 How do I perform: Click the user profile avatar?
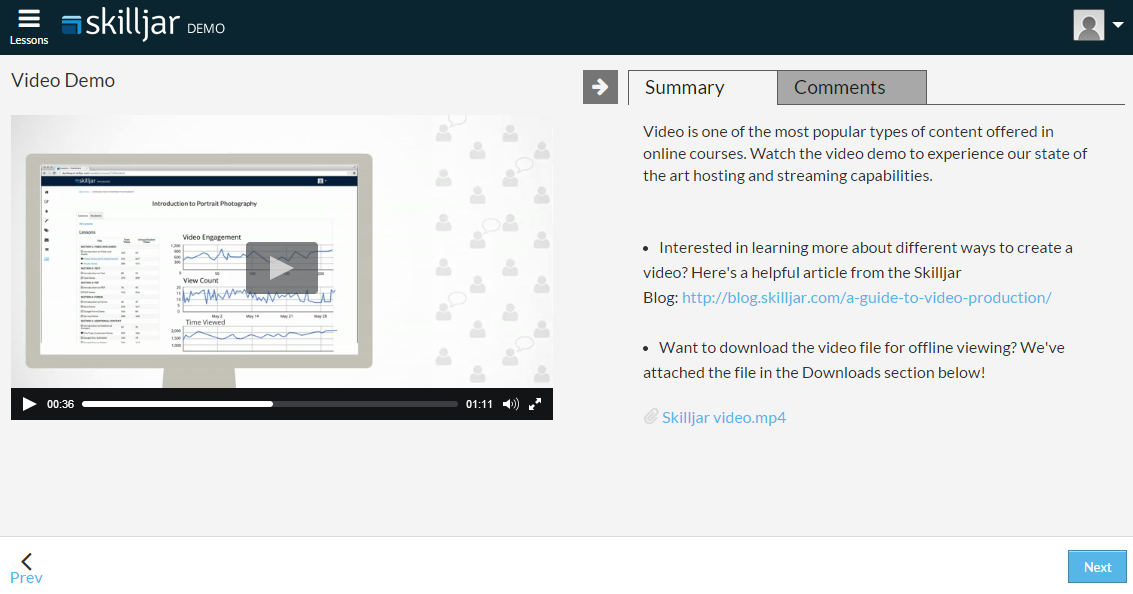[x=1088, y=25]
